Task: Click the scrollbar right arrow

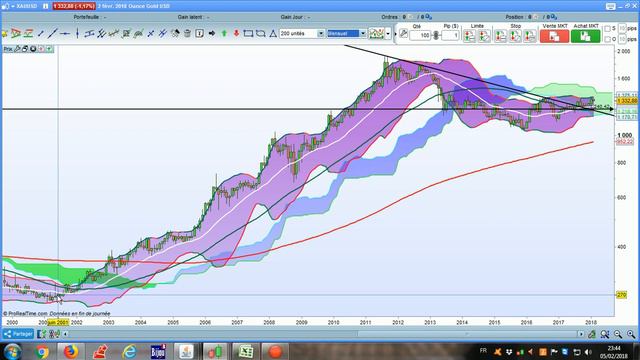Action: pos(581,334)
